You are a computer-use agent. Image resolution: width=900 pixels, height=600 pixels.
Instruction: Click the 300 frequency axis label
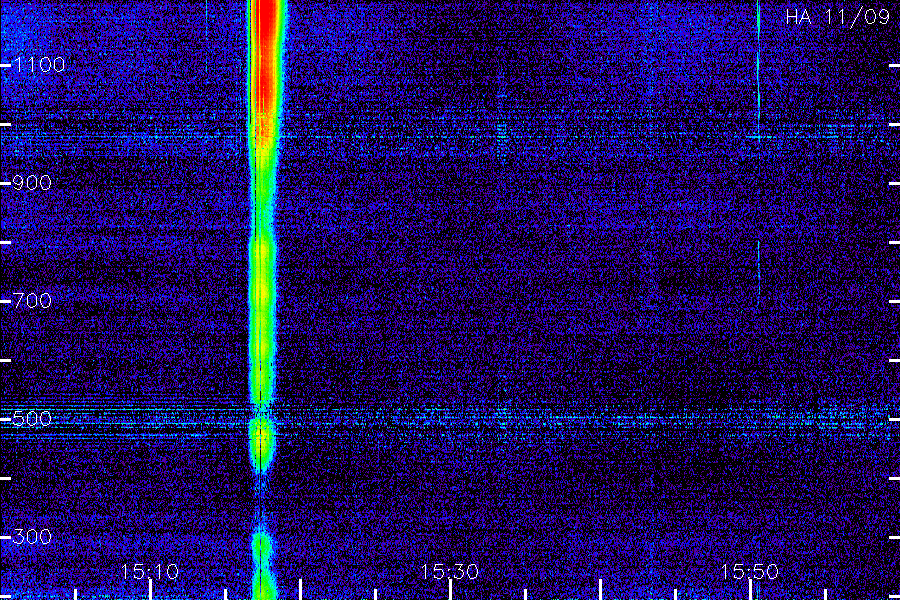(x=32, y=537)
